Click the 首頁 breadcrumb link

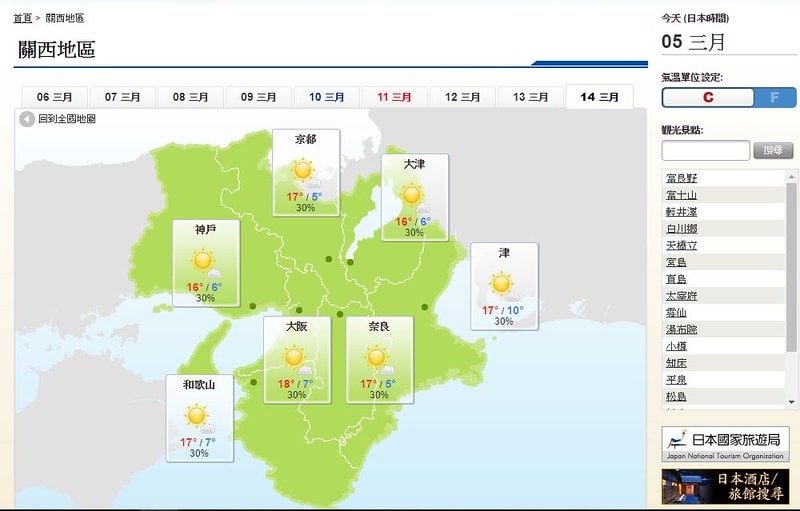click(x=22, y=18)
